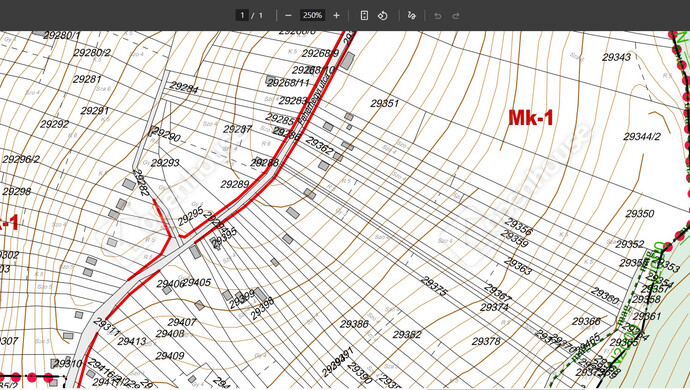
Task: Click the undo arrow in toolbar
Action: pos(437,16)
